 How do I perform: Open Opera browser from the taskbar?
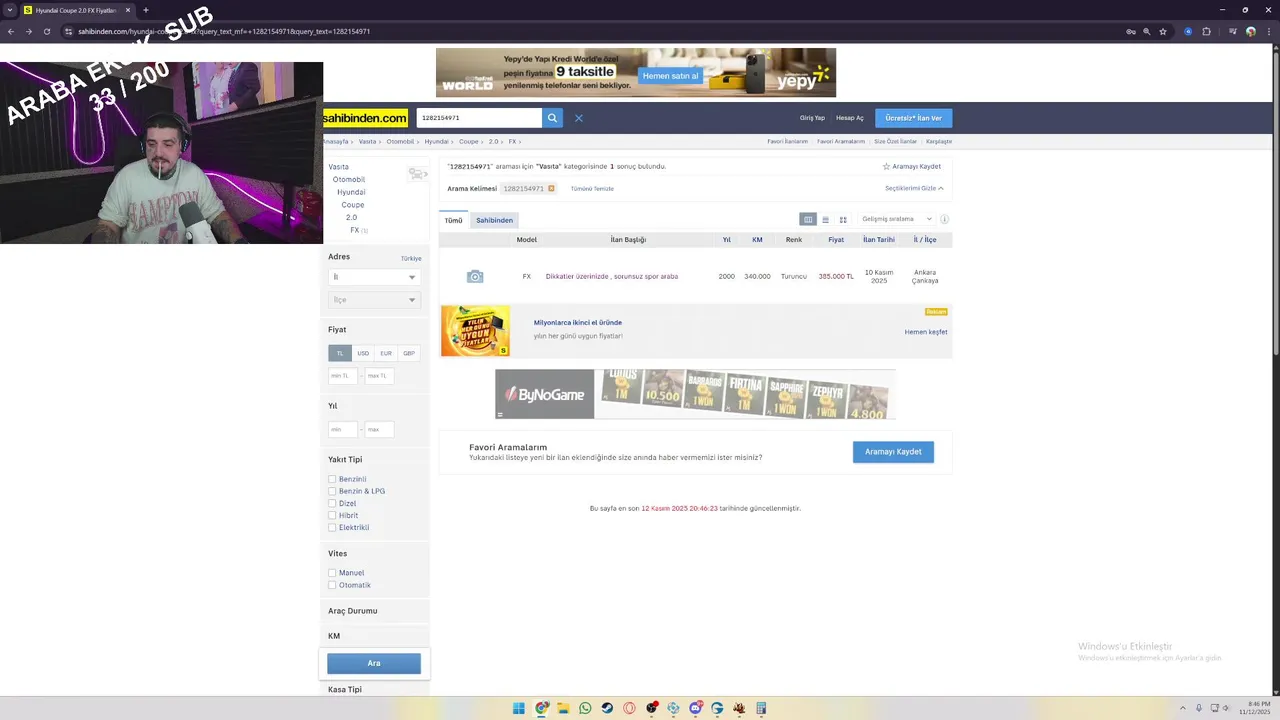pos(629,708)
